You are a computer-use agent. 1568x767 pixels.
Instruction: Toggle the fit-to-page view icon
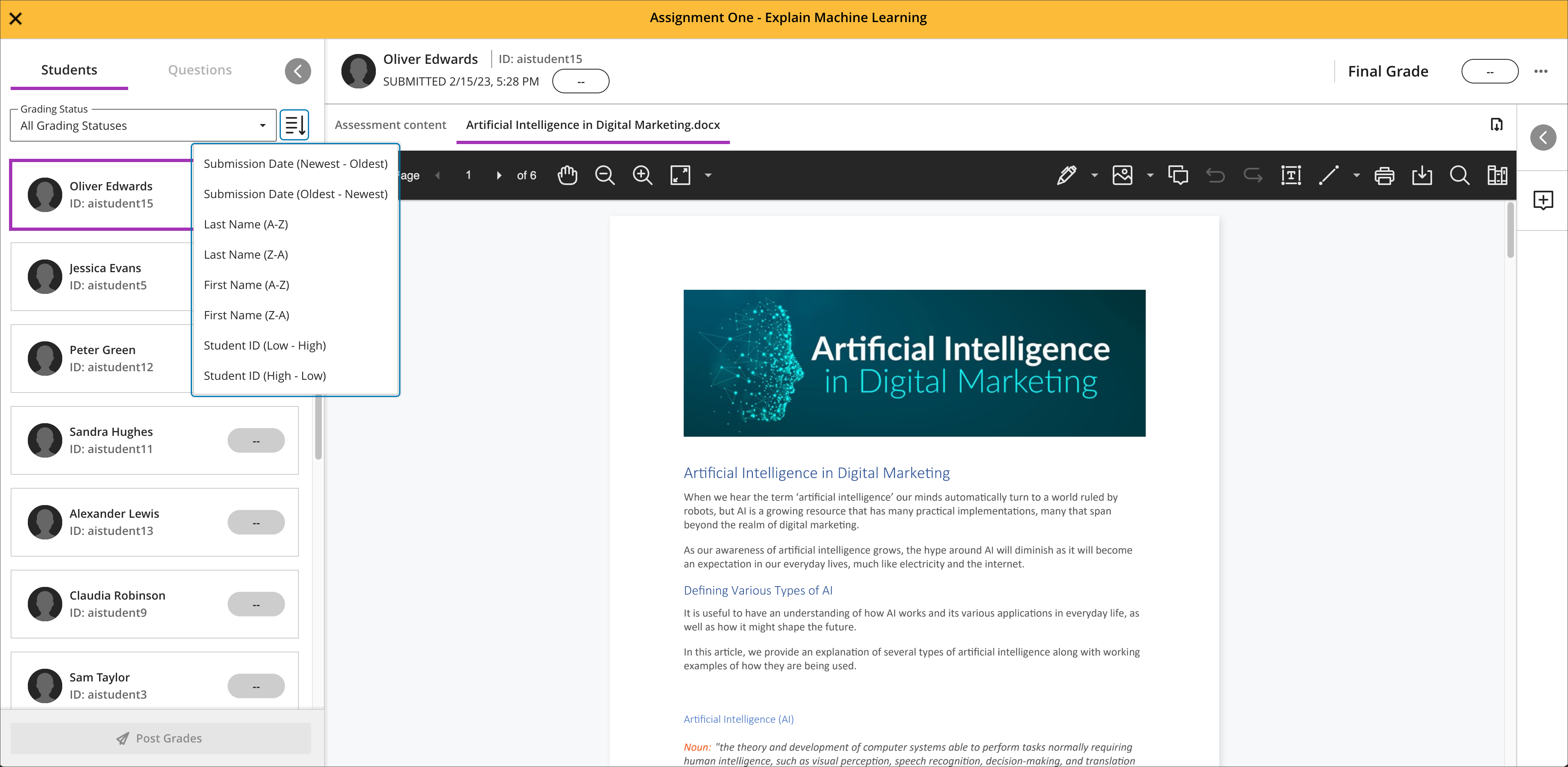680,175
